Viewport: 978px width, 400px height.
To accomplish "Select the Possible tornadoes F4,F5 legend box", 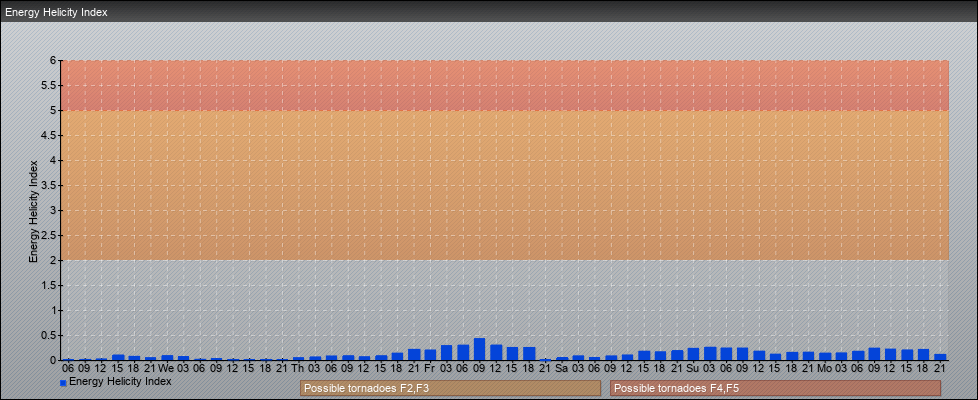I will [775, 388].
